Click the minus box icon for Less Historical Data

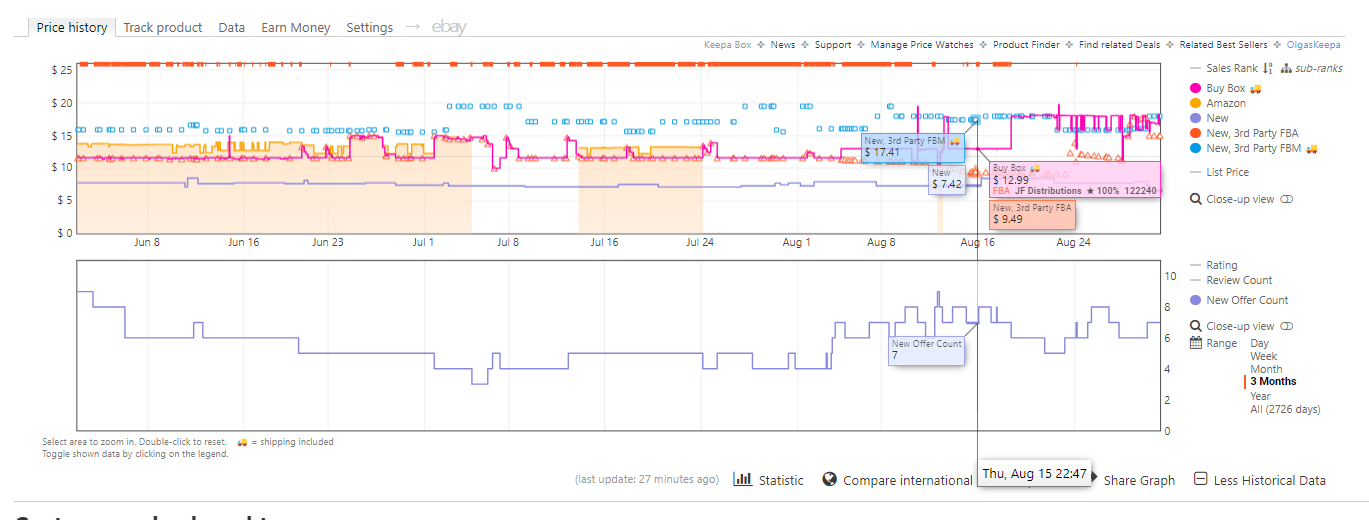tap(1201, 479)
